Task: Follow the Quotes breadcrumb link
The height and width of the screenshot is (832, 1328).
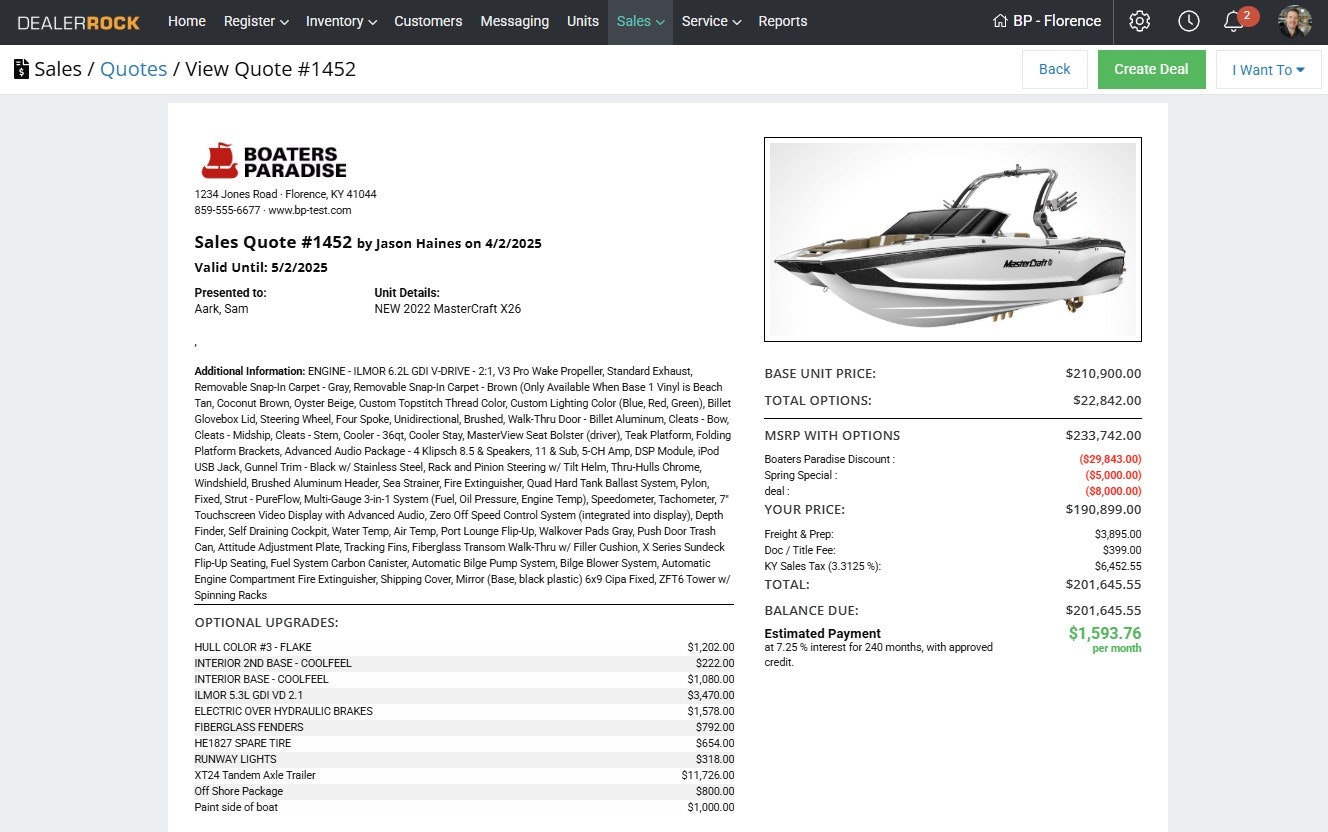Action: click(134, 69)
